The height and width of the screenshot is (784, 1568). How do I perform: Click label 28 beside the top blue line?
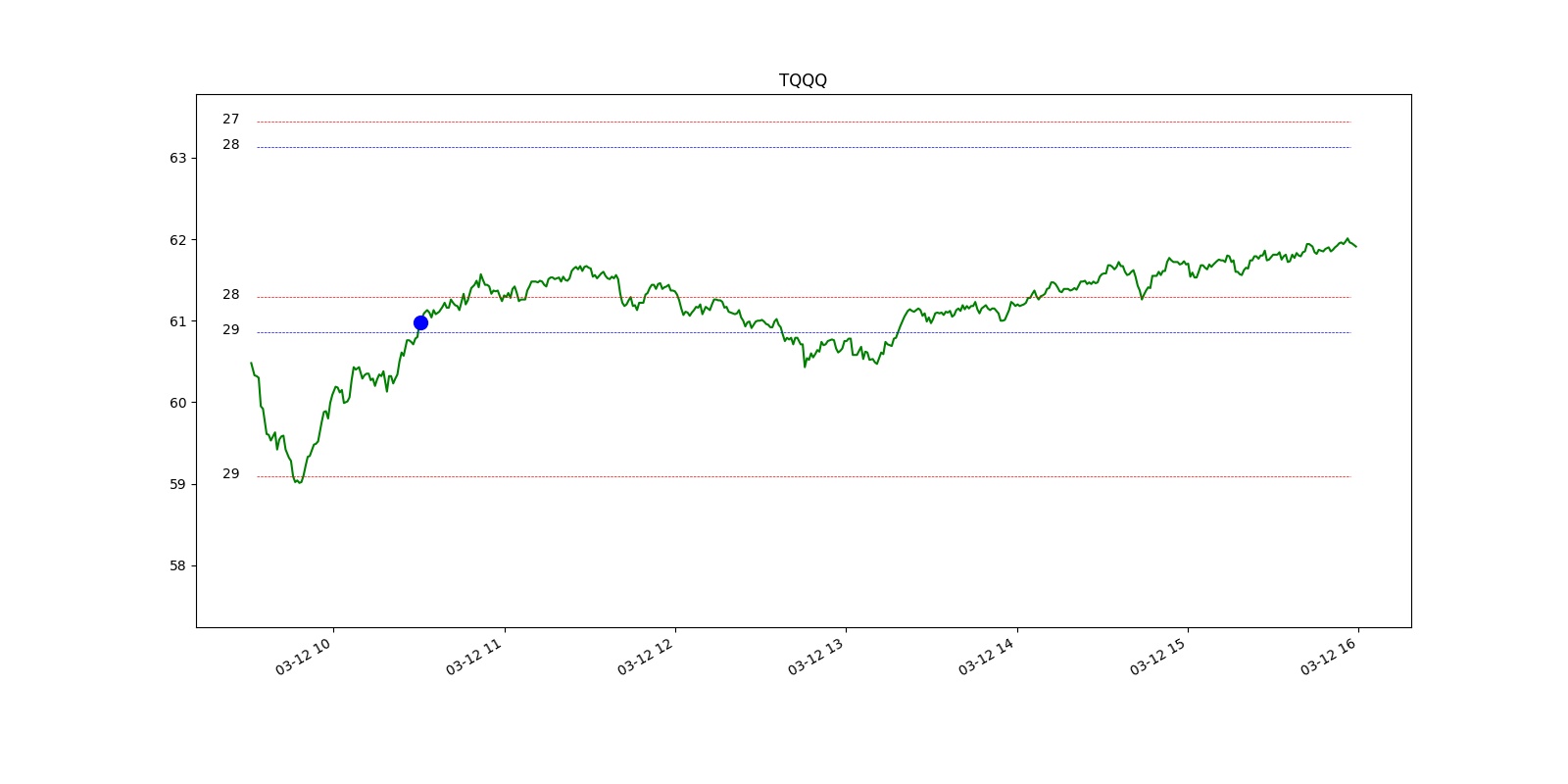coord(230,145)
